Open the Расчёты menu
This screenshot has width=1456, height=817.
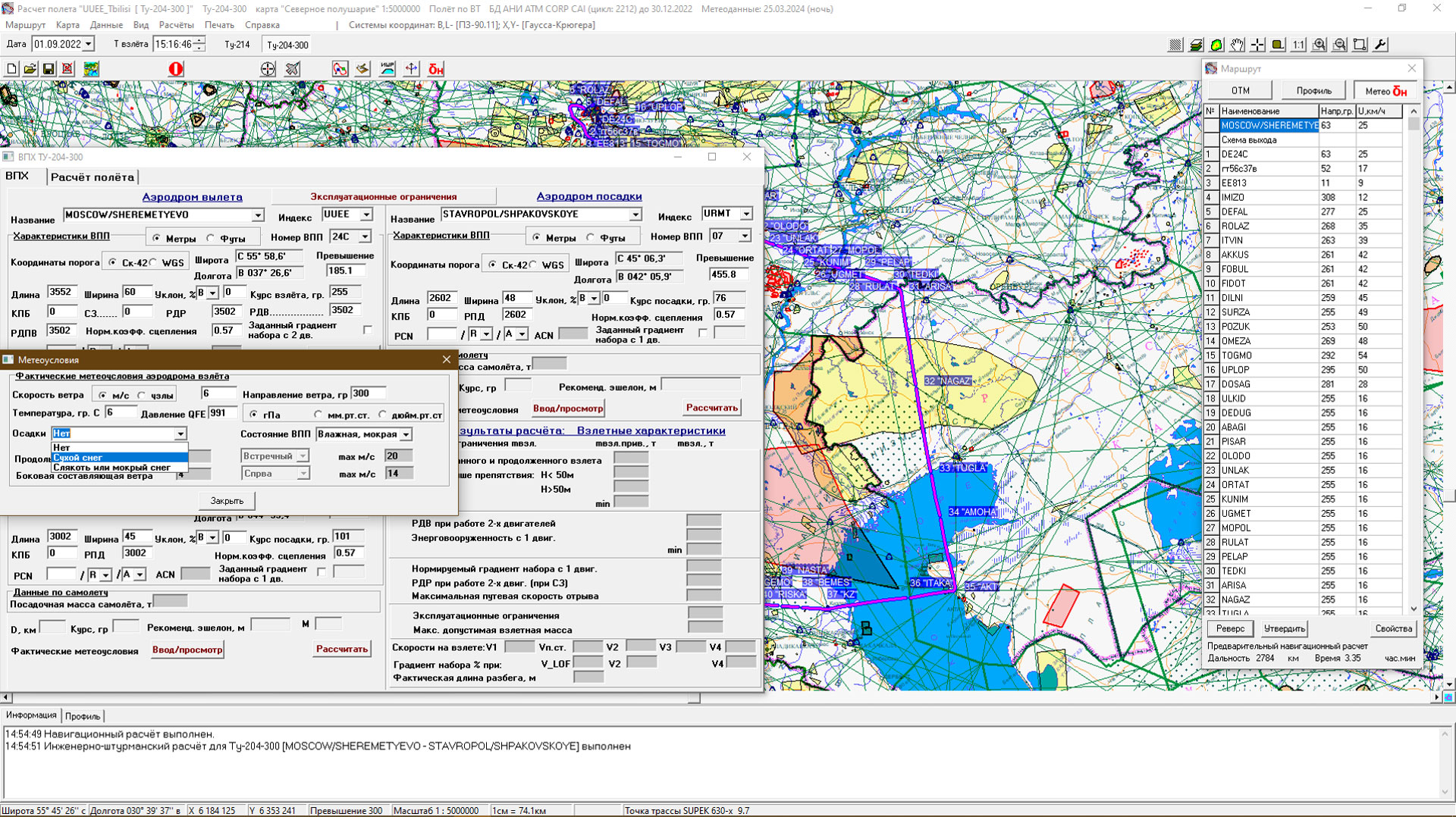(176, 25)
